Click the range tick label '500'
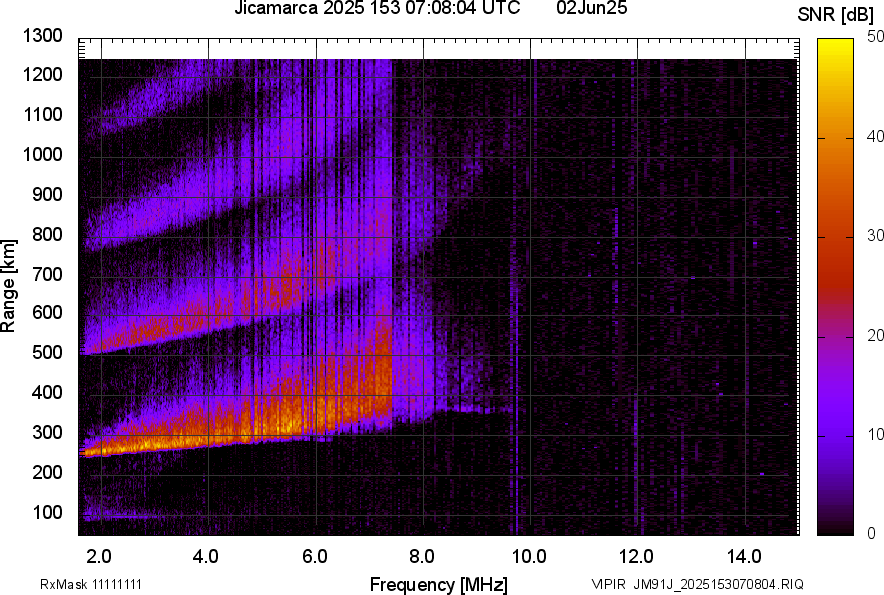The image size is (884, 595). pyautogui.click(x=47, y=352)
